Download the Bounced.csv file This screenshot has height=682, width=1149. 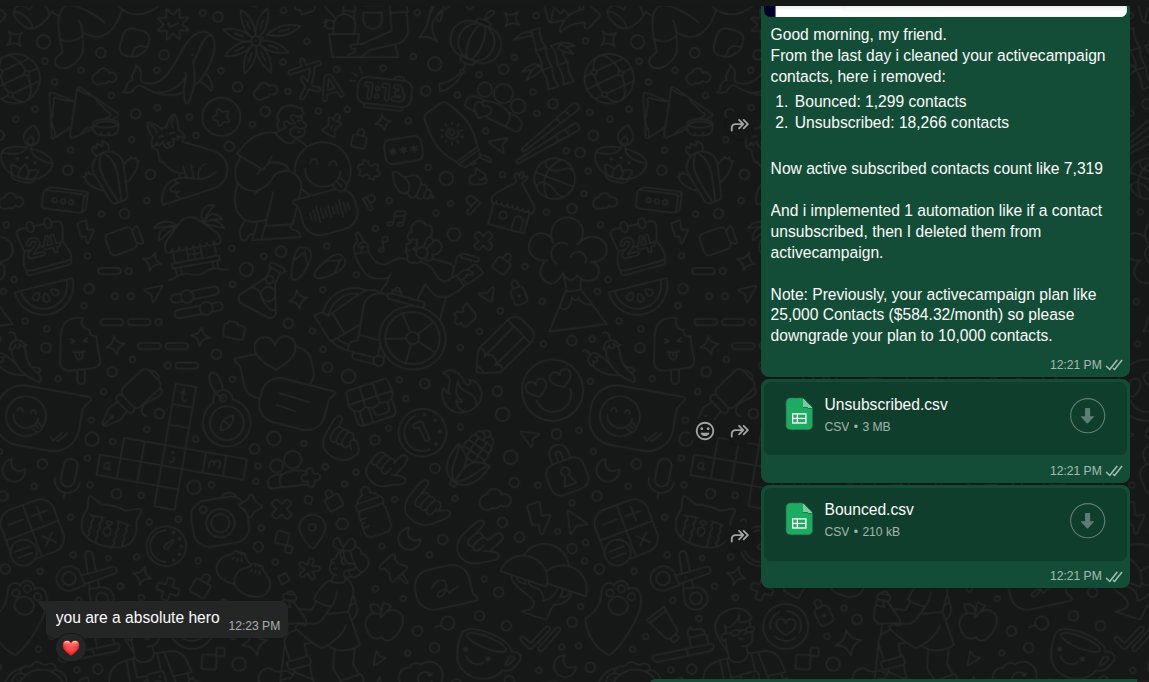click(1087, 521)
